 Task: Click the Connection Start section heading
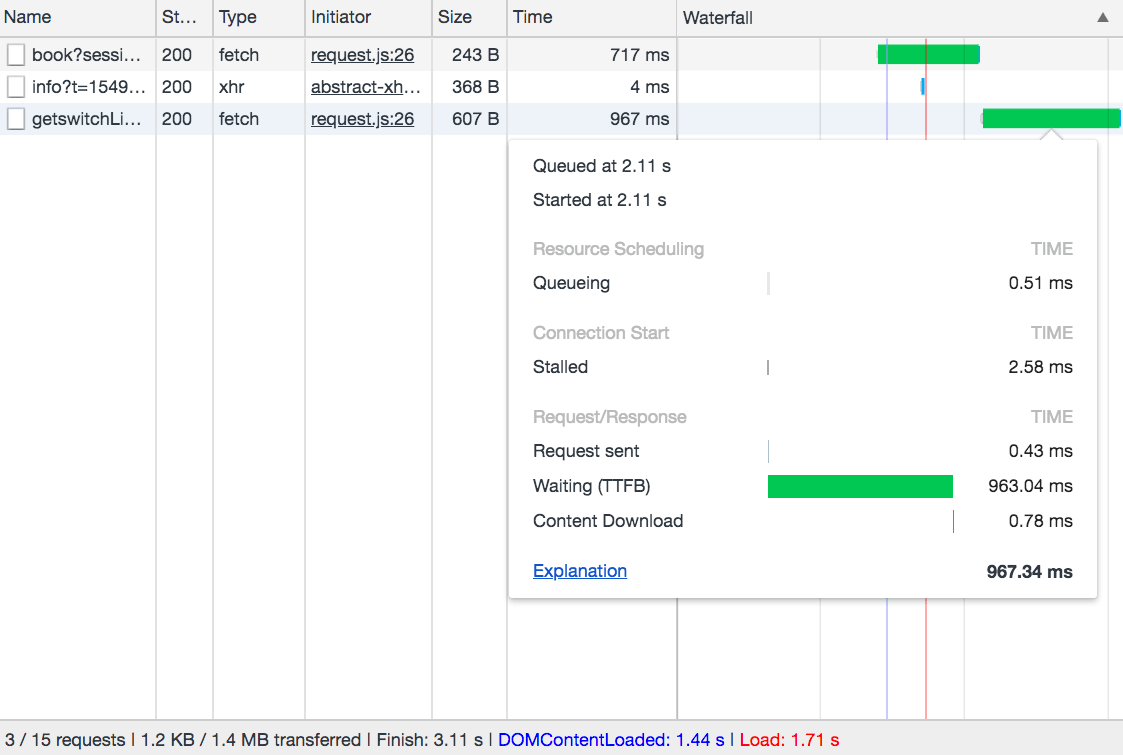(x=601, y=333)
